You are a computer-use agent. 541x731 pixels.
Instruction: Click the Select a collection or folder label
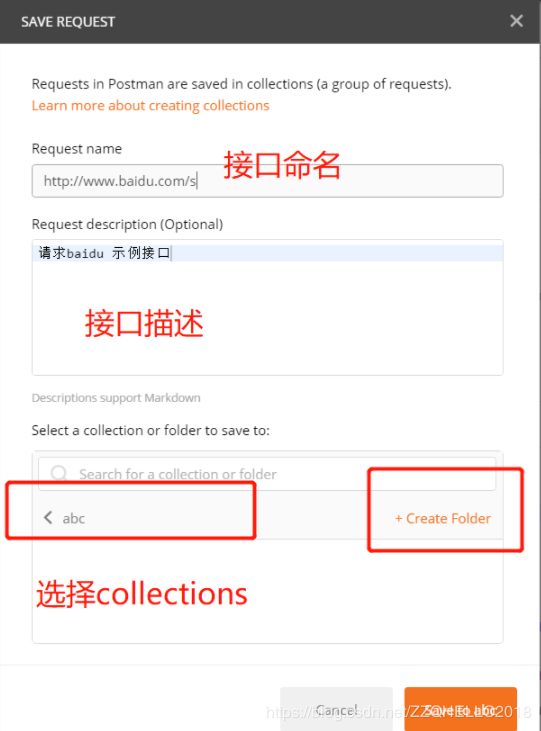[x=151, y=430]
